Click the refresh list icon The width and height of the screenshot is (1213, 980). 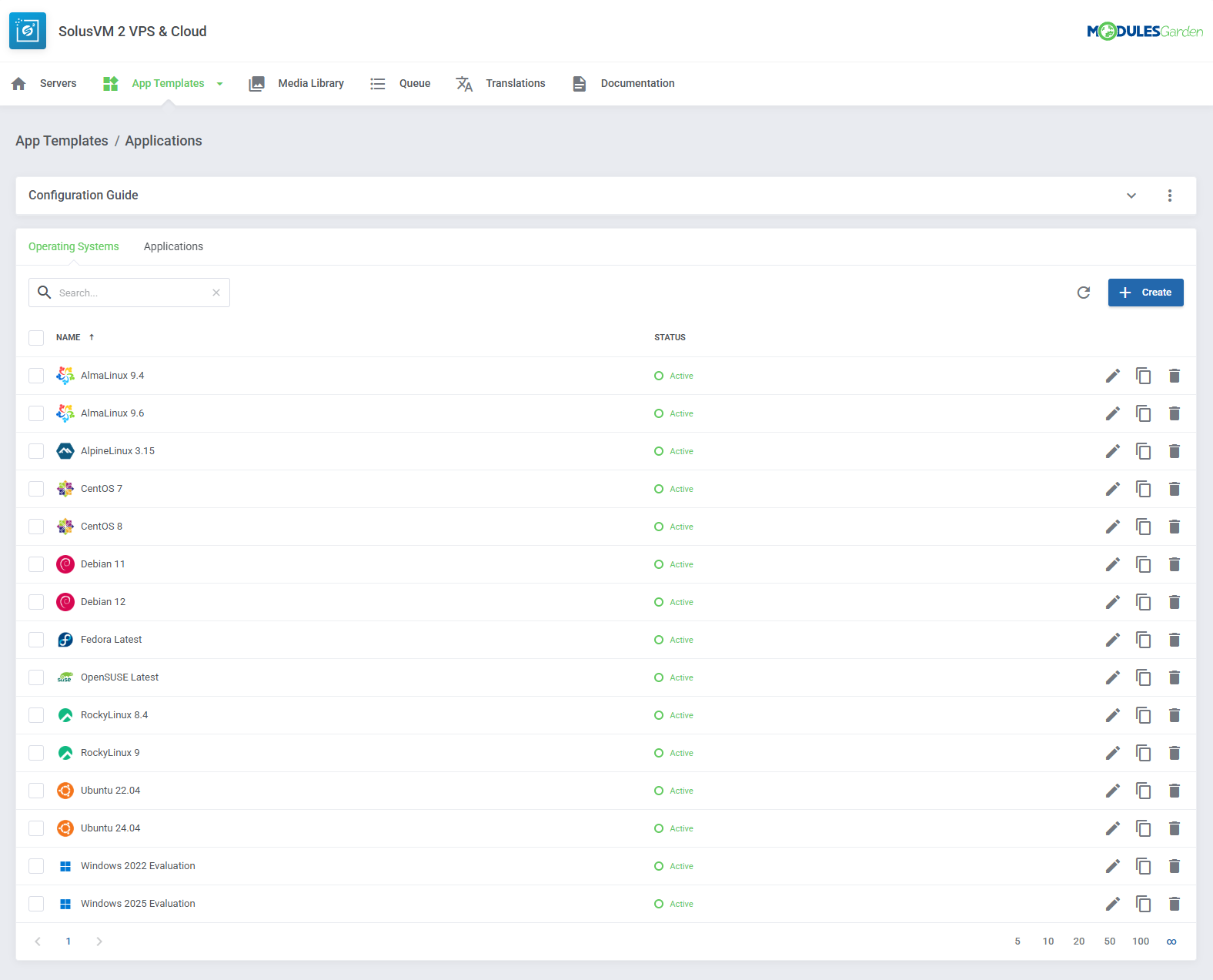(1083, 293)
